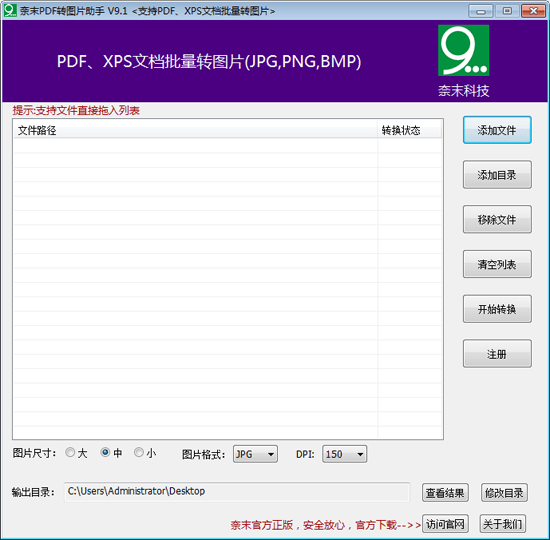Click the 提示:支持文件直接拖入列表 hint text

(x=76, y=111)
